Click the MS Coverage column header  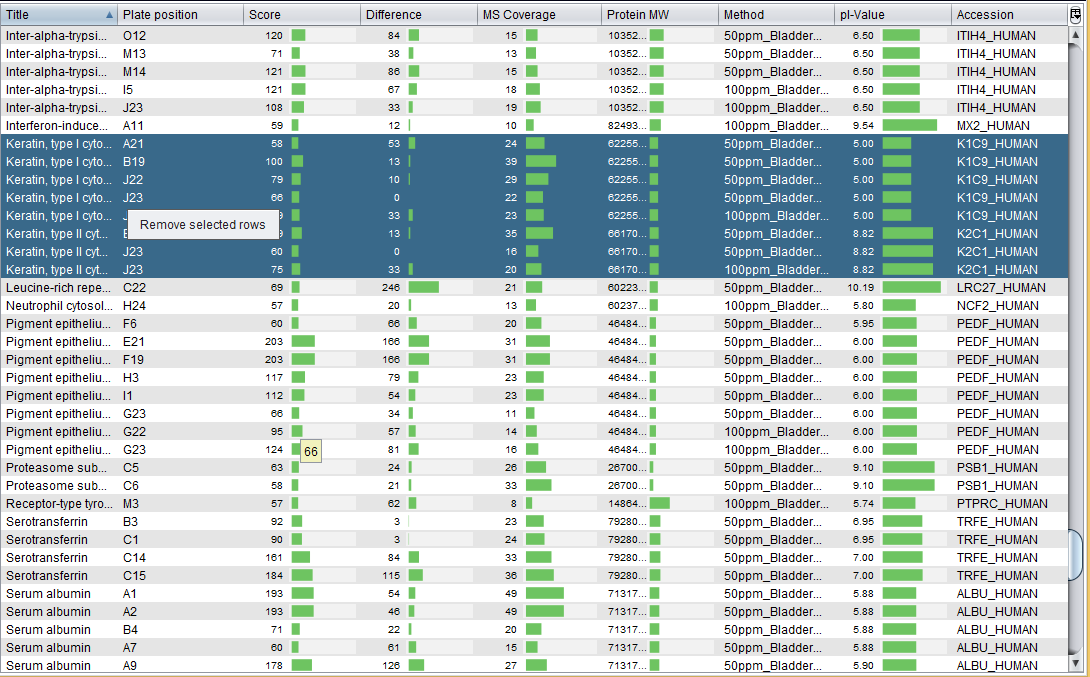coord(537,15)
